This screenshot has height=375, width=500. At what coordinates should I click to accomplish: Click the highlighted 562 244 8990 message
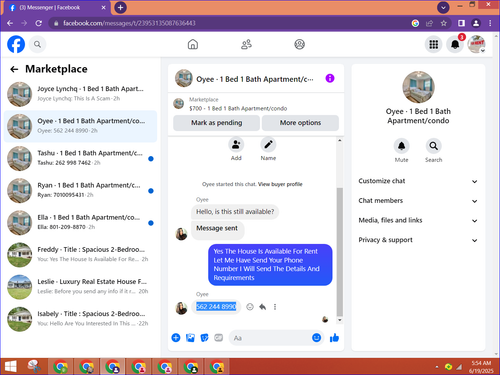coord(216,307)
